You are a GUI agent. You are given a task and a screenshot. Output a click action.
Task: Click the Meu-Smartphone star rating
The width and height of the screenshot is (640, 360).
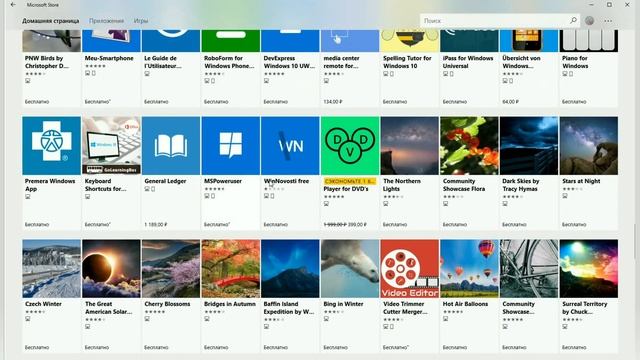click(95, 66)
